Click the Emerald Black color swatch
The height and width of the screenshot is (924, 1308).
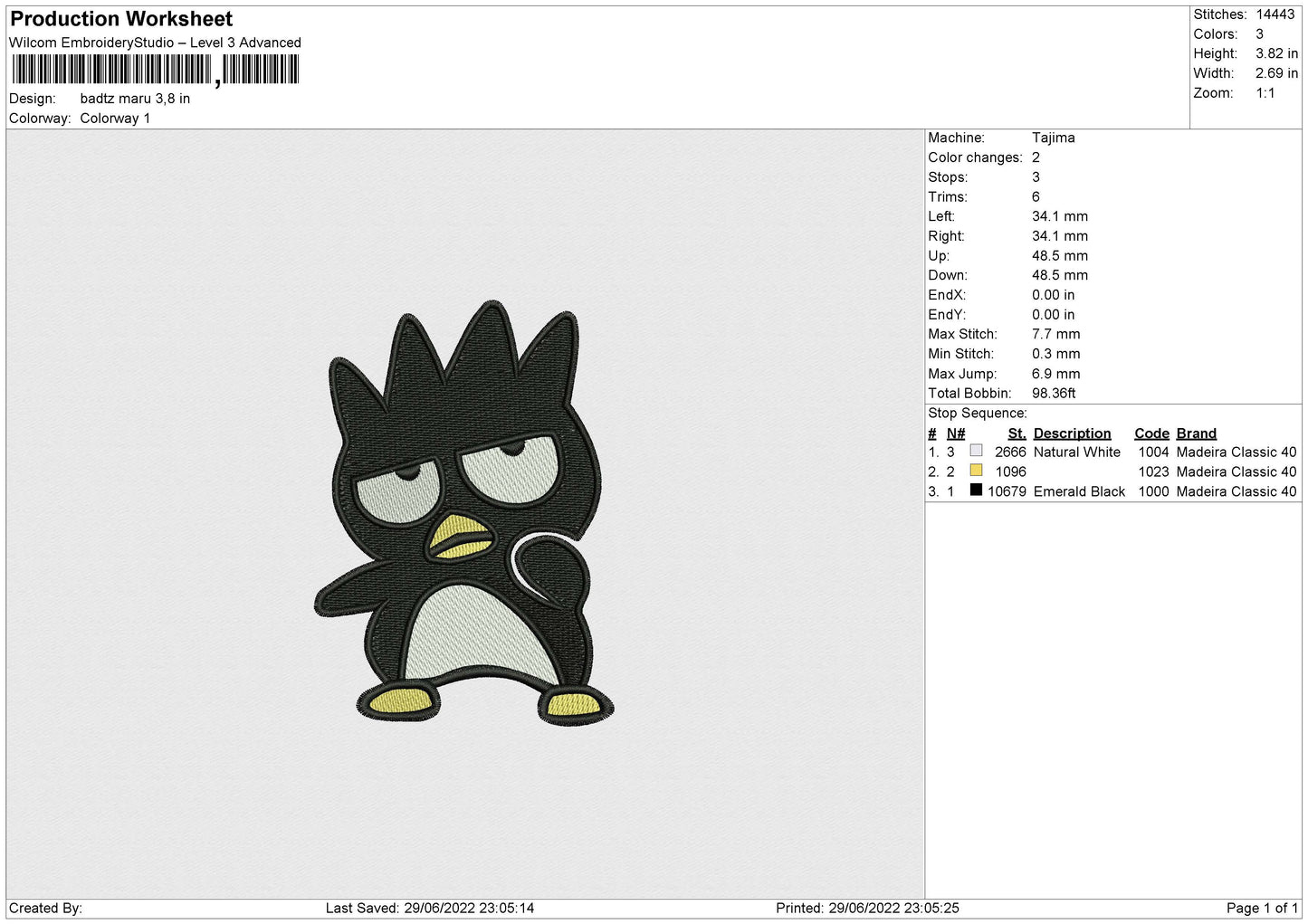976,491
